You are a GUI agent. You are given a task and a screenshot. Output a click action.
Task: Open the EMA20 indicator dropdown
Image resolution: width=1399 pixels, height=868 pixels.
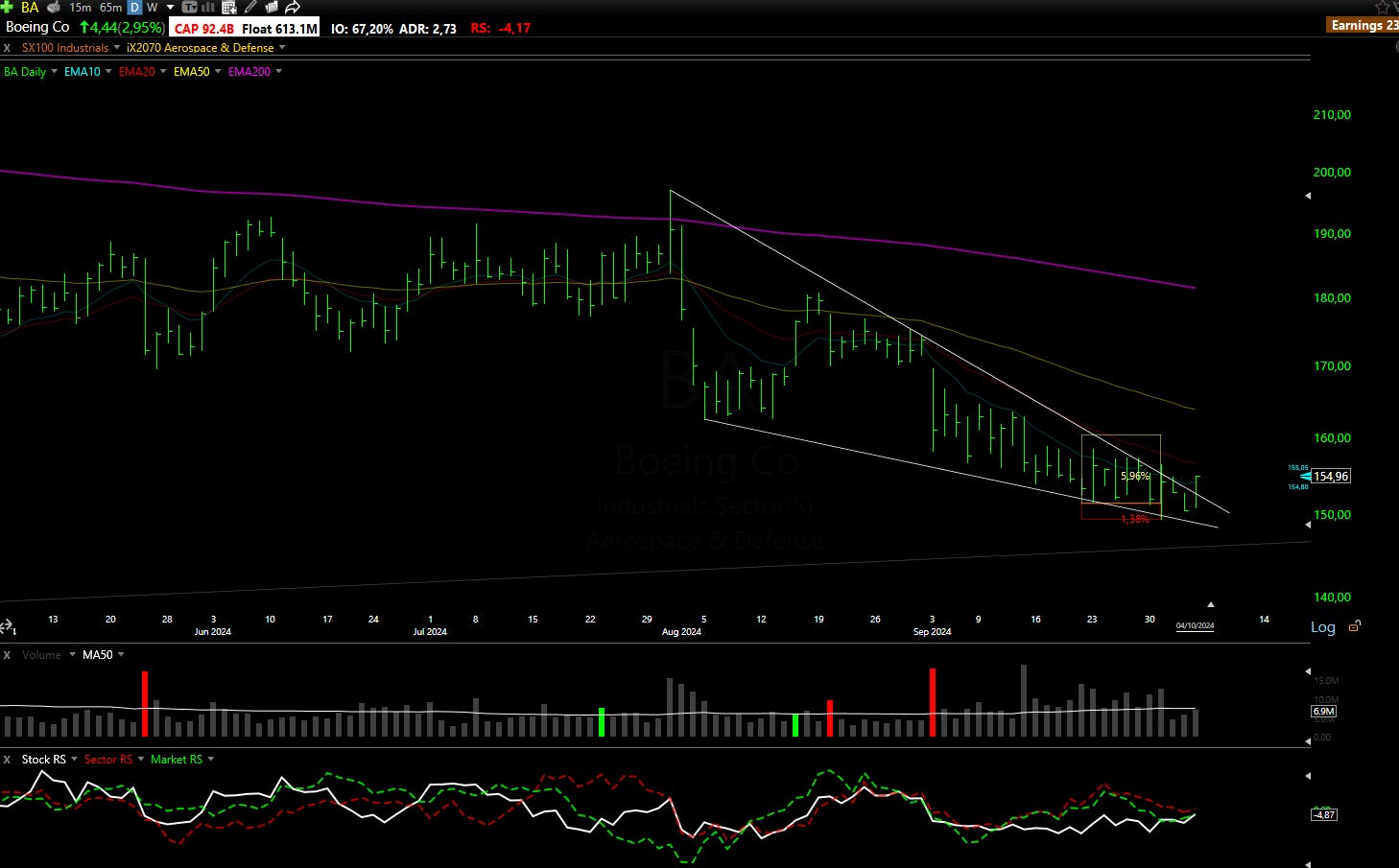[163, 71]
